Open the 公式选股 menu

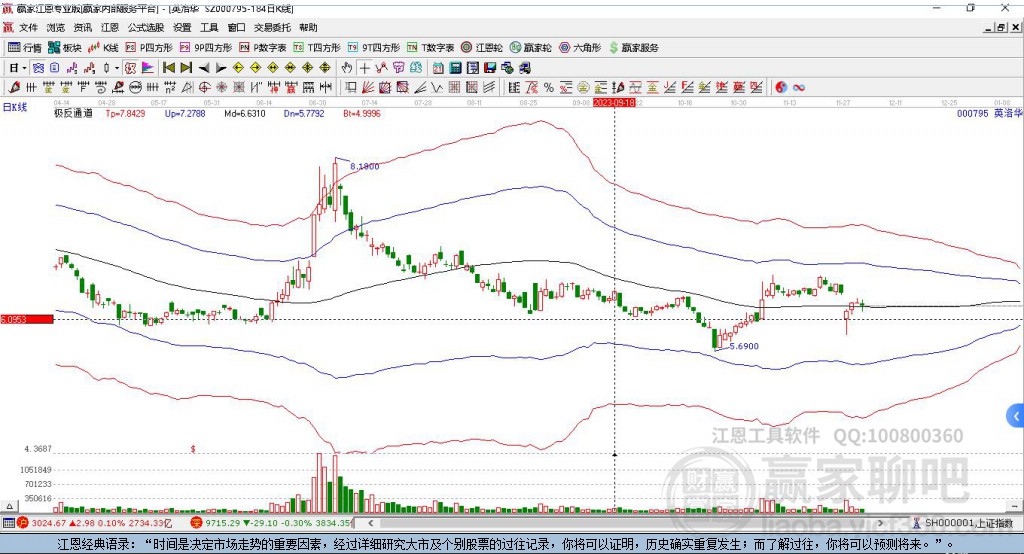[x=146, y=27]
